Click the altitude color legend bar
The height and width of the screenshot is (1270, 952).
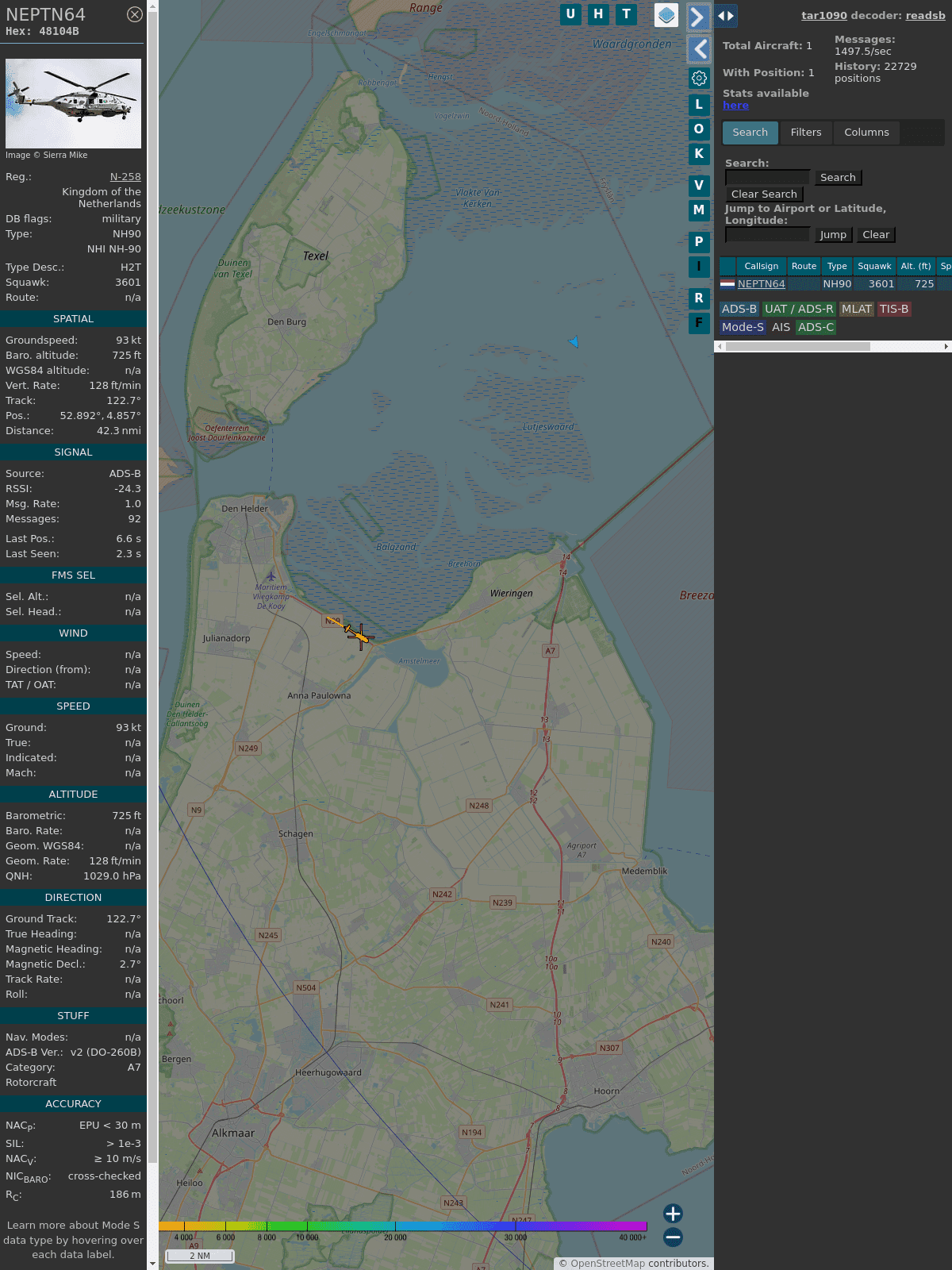pos(403,1226)
